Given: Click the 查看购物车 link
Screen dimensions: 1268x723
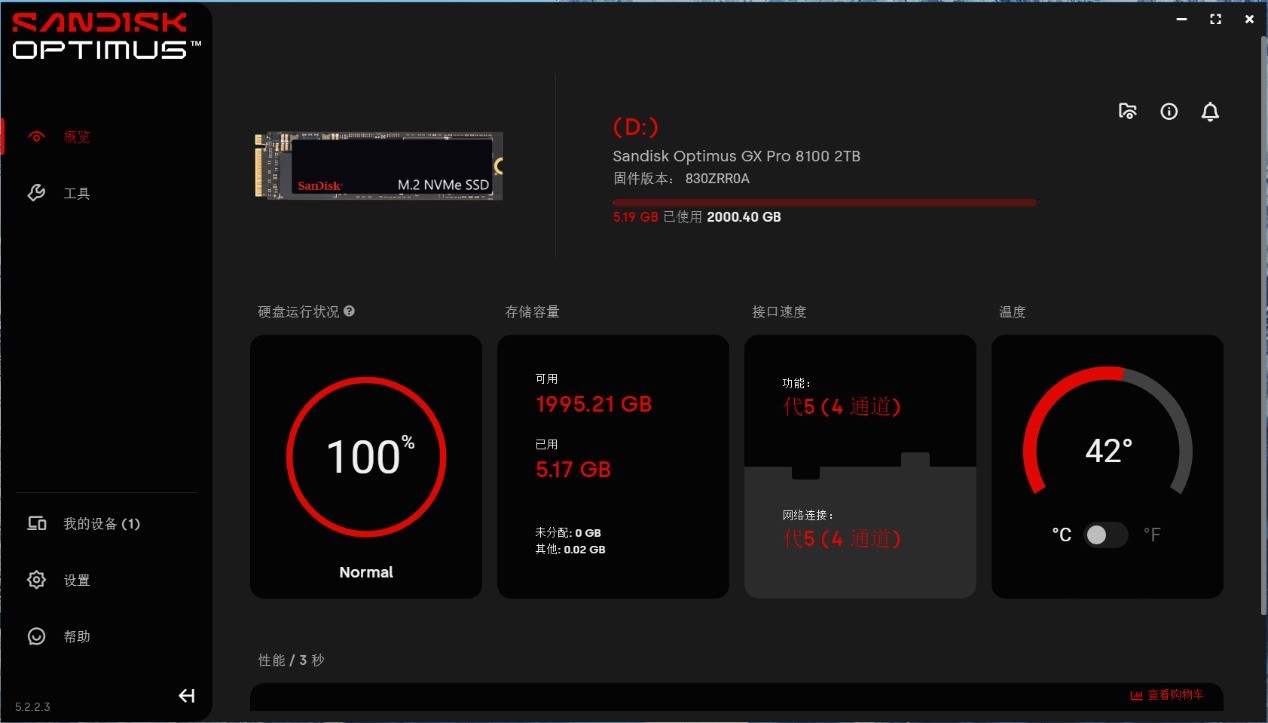Looking at the screenshot, I should point(1175,695).
